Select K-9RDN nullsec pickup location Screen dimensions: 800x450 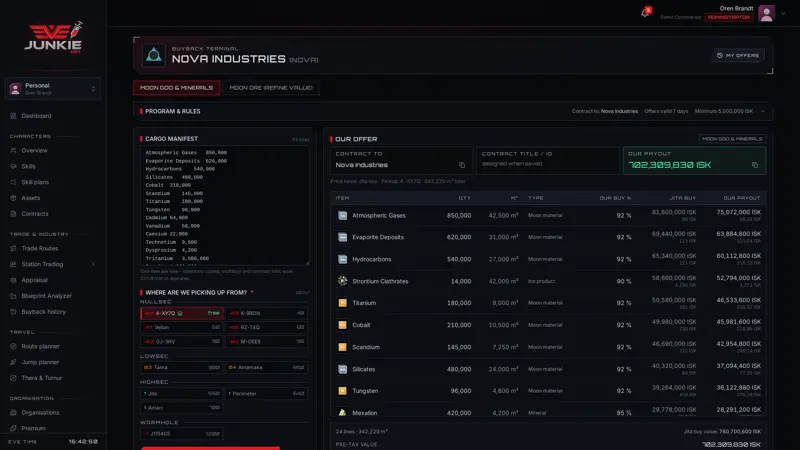pyautogui.click(x=266, y=313)
